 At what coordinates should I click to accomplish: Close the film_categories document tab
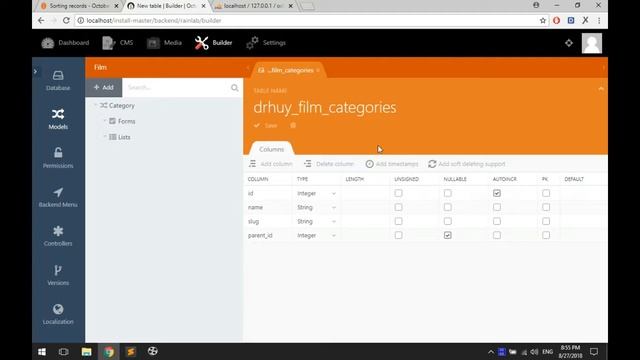(318, 70)
